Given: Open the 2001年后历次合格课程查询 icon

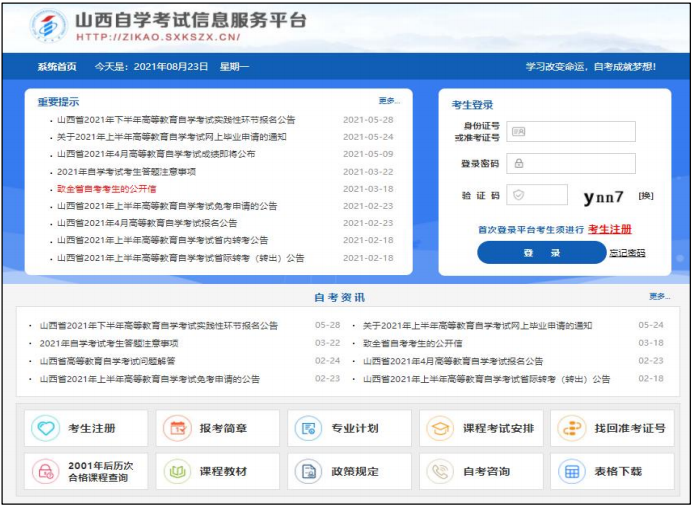Looking at the screenshot, I should (46, 471).
